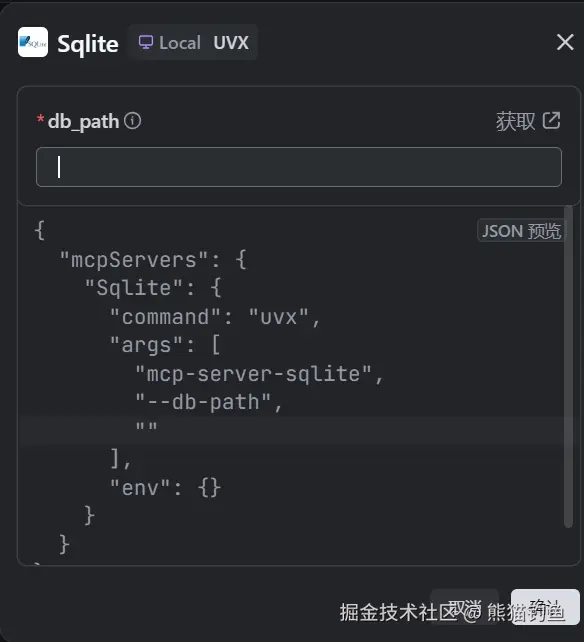Viewport: 584px width, 642px height.
Task: Click the Sqlite dialog title
Action: click(88, 44)
